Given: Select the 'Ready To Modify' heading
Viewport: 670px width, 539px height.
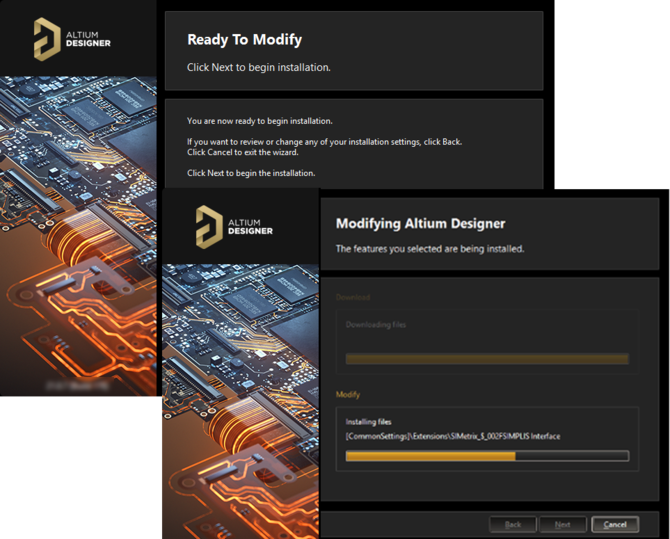Looking at the screenshot, I should 244,41.
